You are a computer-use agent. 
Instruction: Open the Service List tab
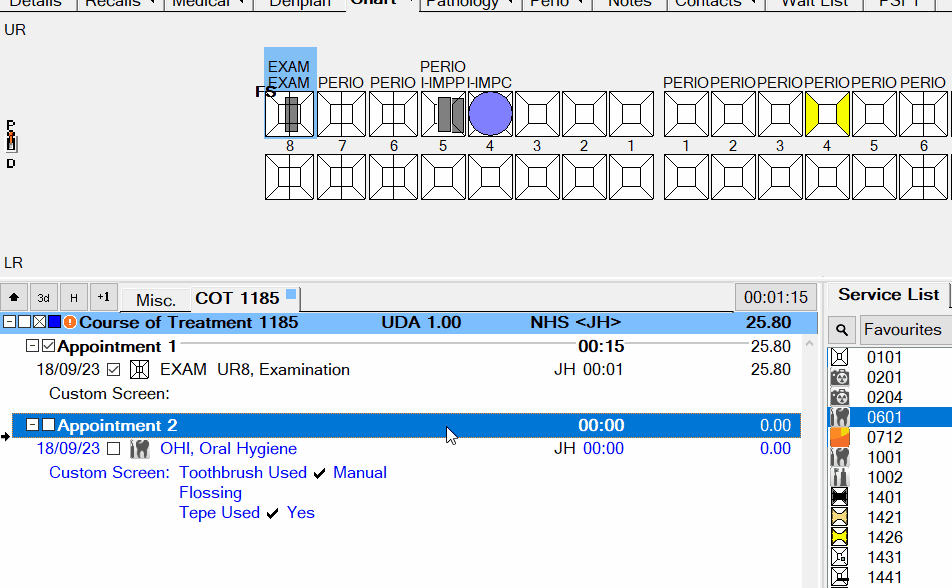(888, 295)
